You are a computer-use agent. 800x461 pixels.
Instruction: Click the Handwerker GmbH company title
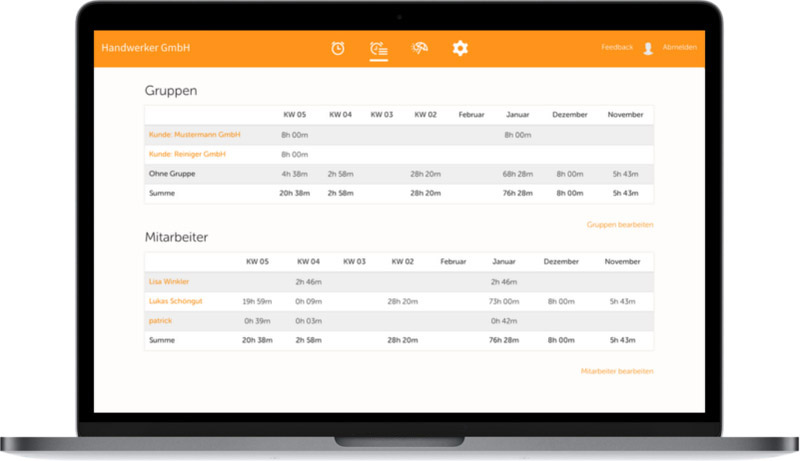pos(145,47)
